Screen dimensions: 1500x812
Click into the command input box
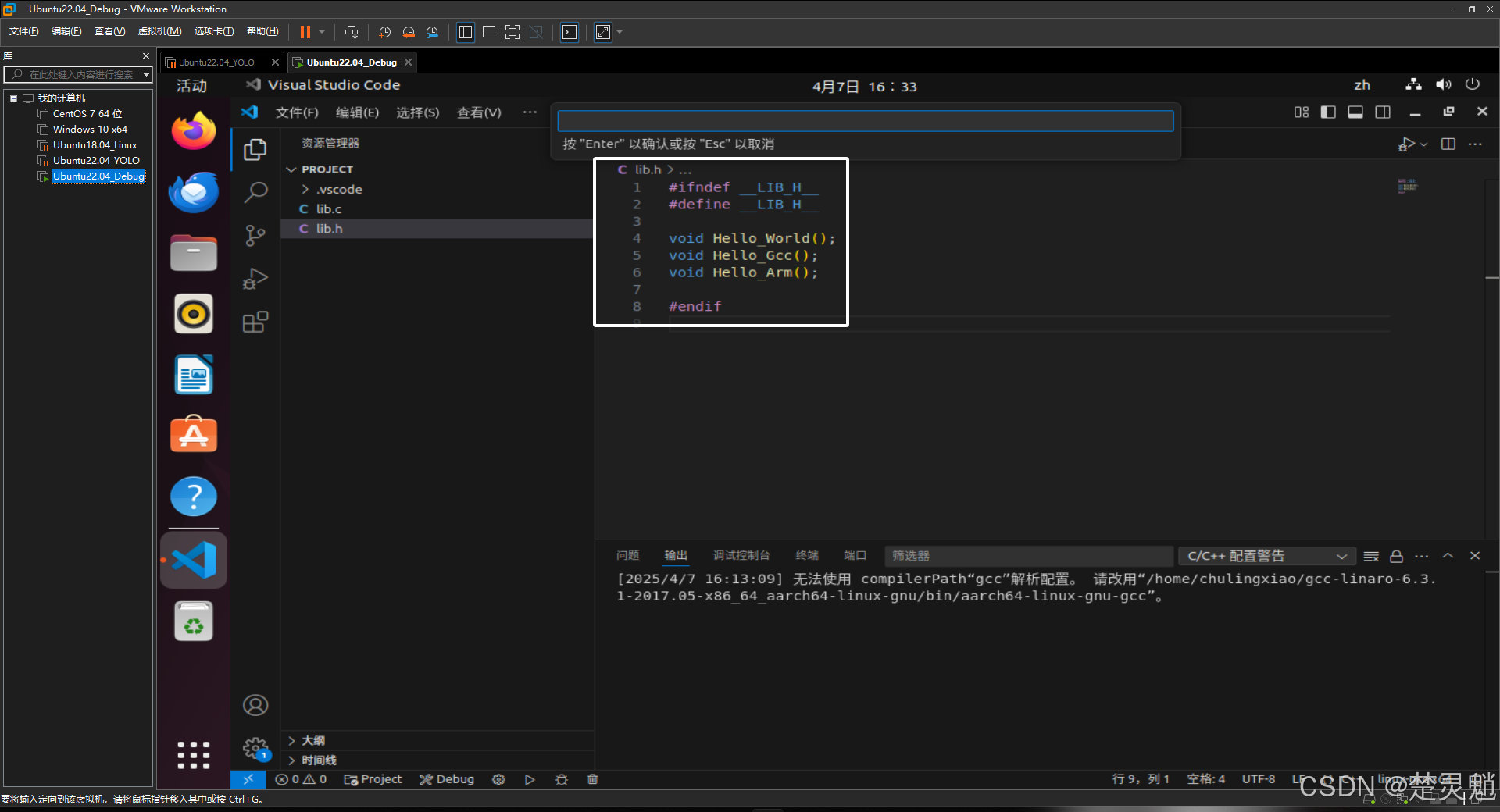pos(866,120)
